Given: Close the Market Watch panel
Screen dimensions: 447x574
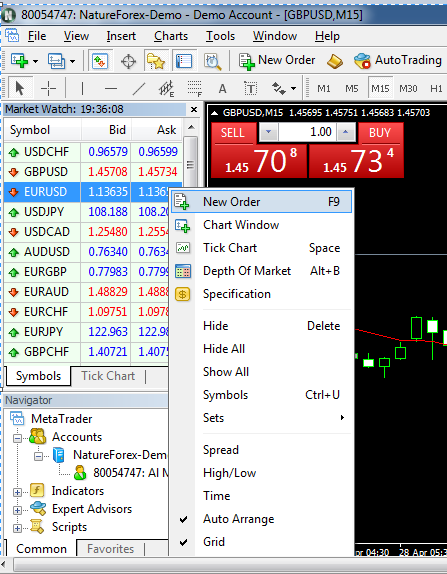Looking at the screenshot, I should pos(194,109).
